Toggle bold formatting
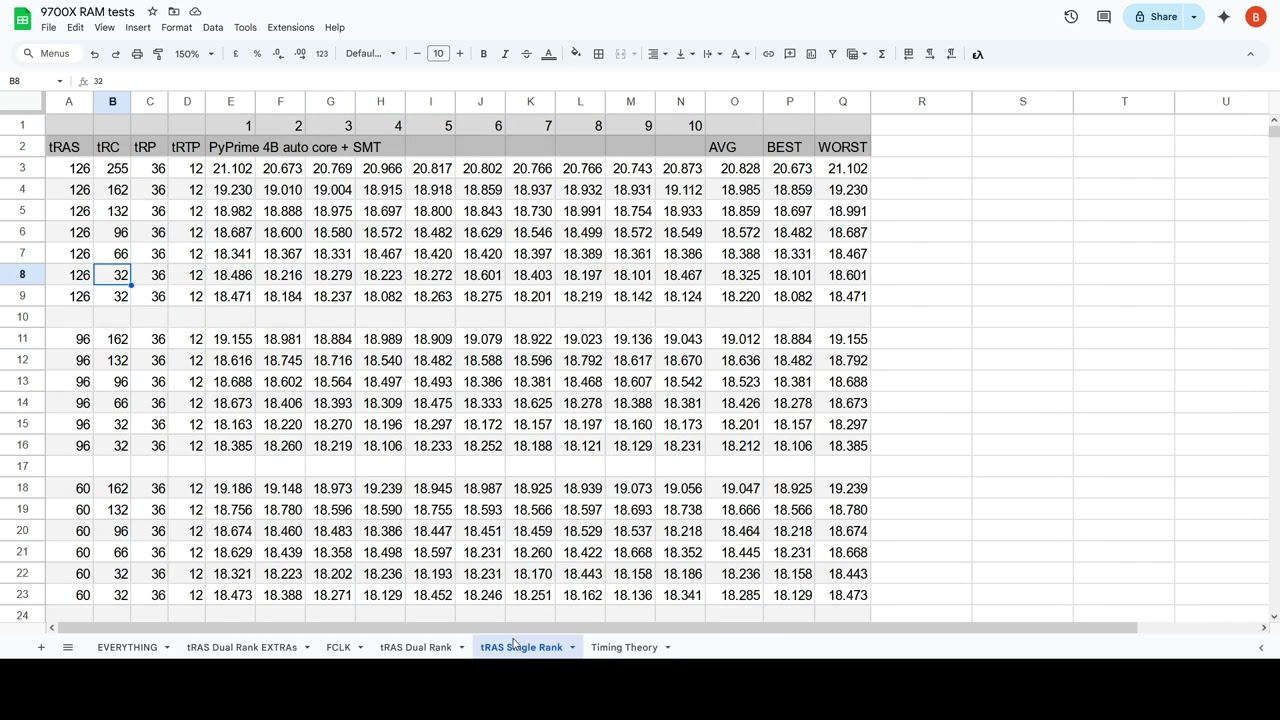The image size is (1280, 720). (x=483, y=54)
